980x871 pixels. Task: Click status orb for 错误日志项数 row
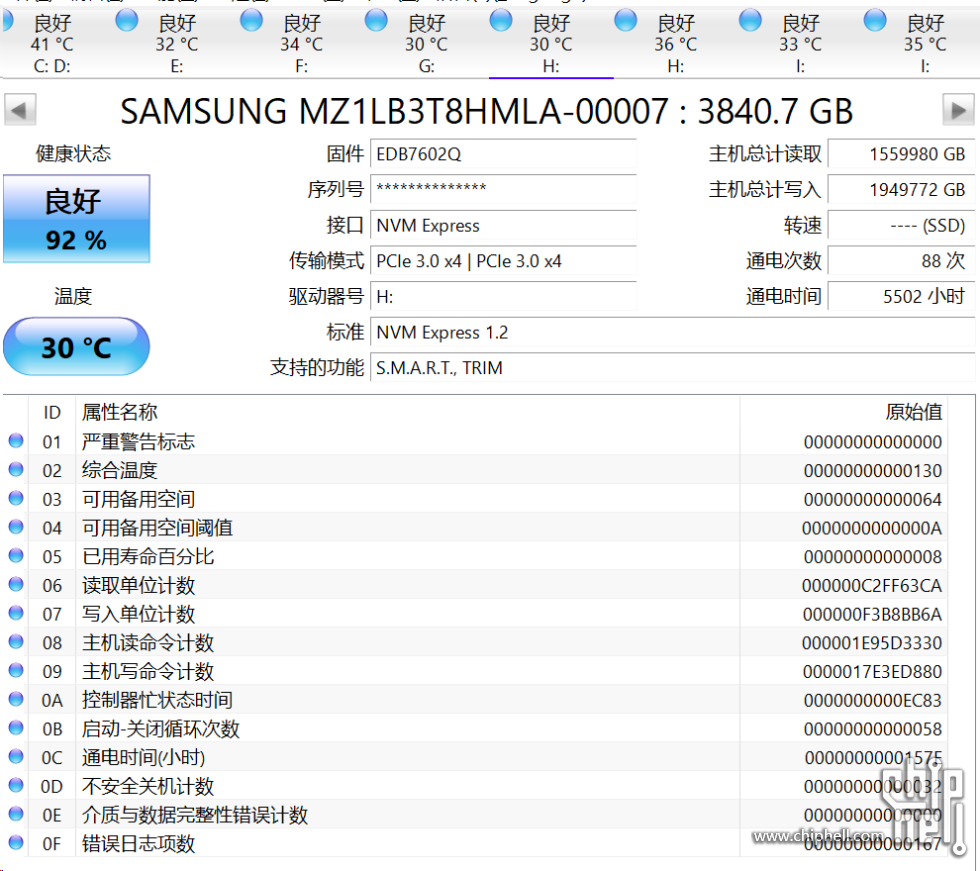click(x=16, y=844)
